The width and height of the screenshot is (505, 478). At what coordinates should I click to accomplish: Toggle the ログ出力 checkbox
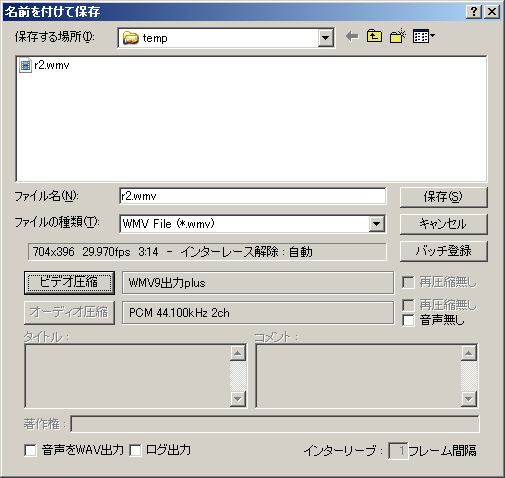point(135,451)
